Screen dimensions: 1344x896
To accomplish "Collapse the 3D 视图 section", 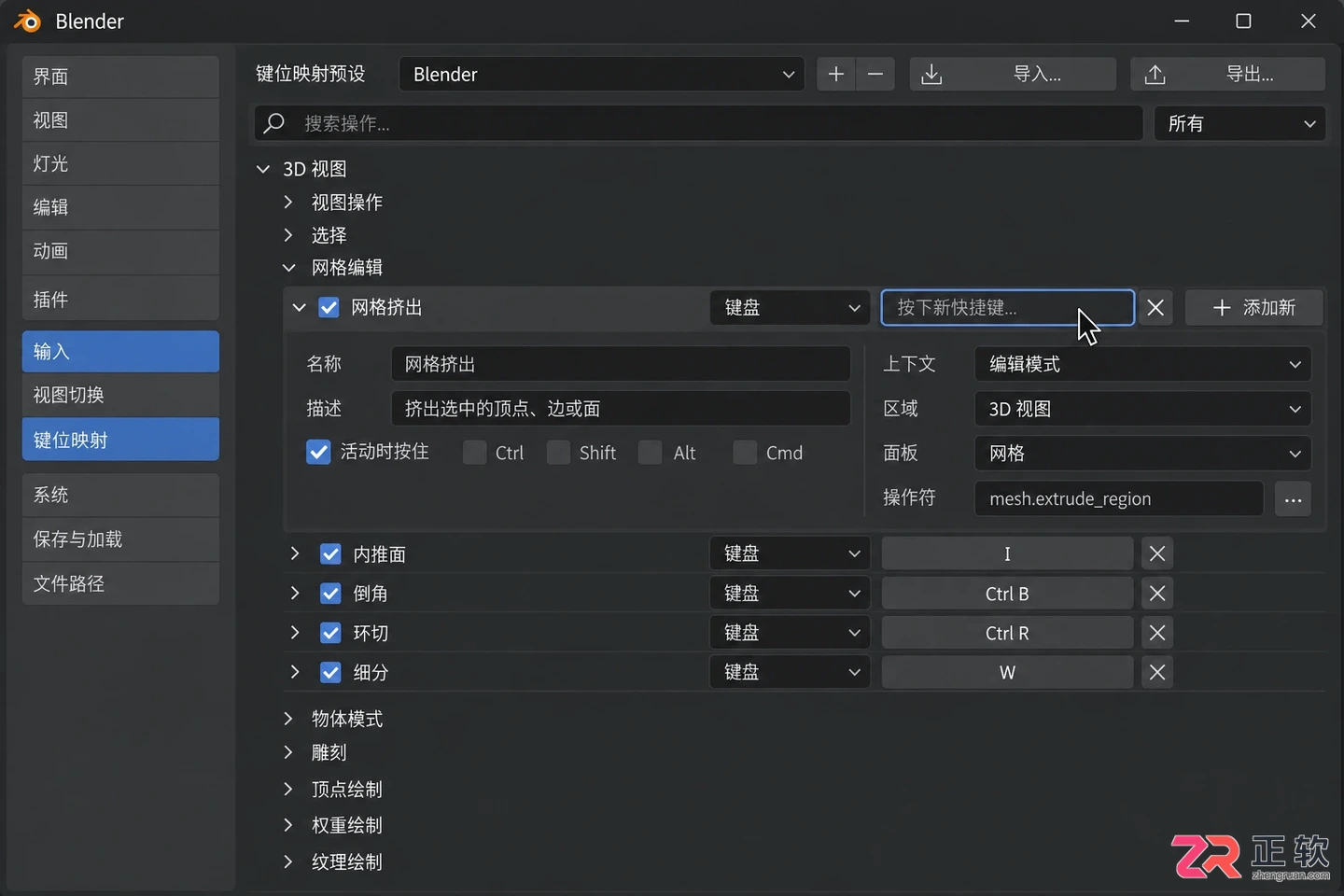I will click(x=263, y=169).
